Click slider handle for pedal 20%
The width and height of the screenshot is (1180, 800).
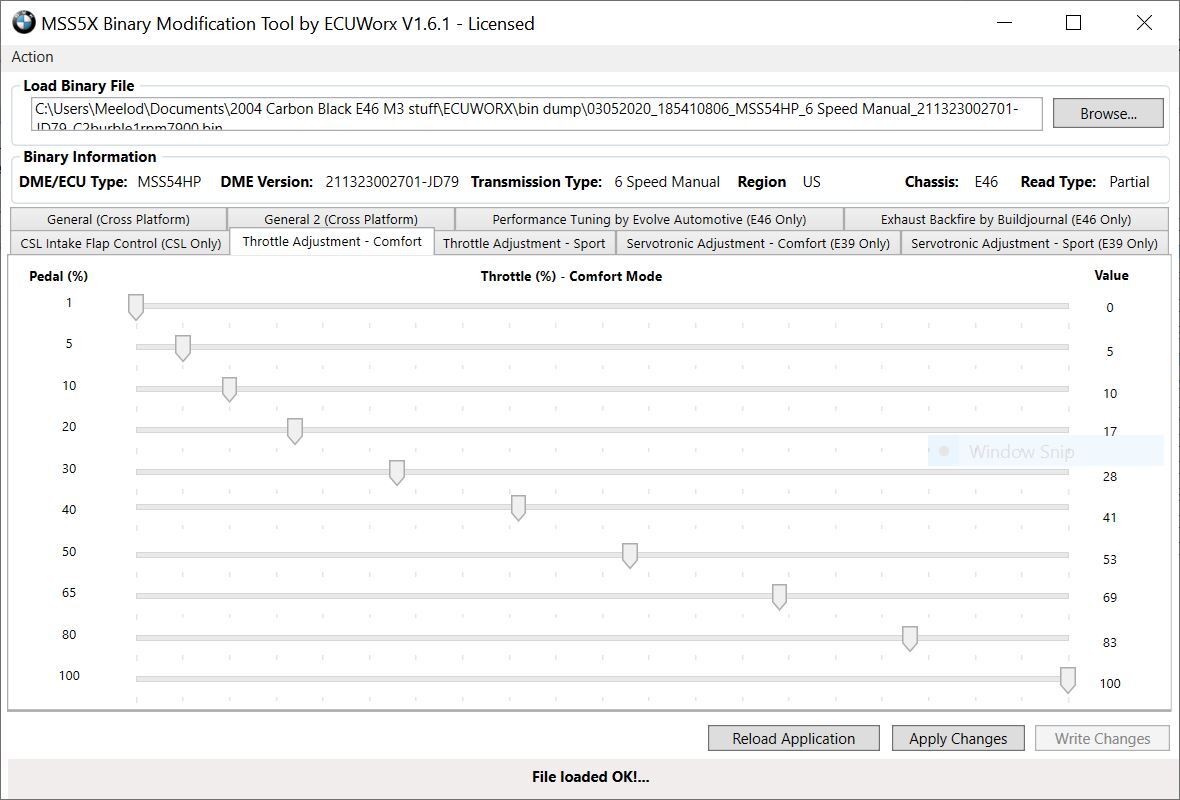[295, 431]
